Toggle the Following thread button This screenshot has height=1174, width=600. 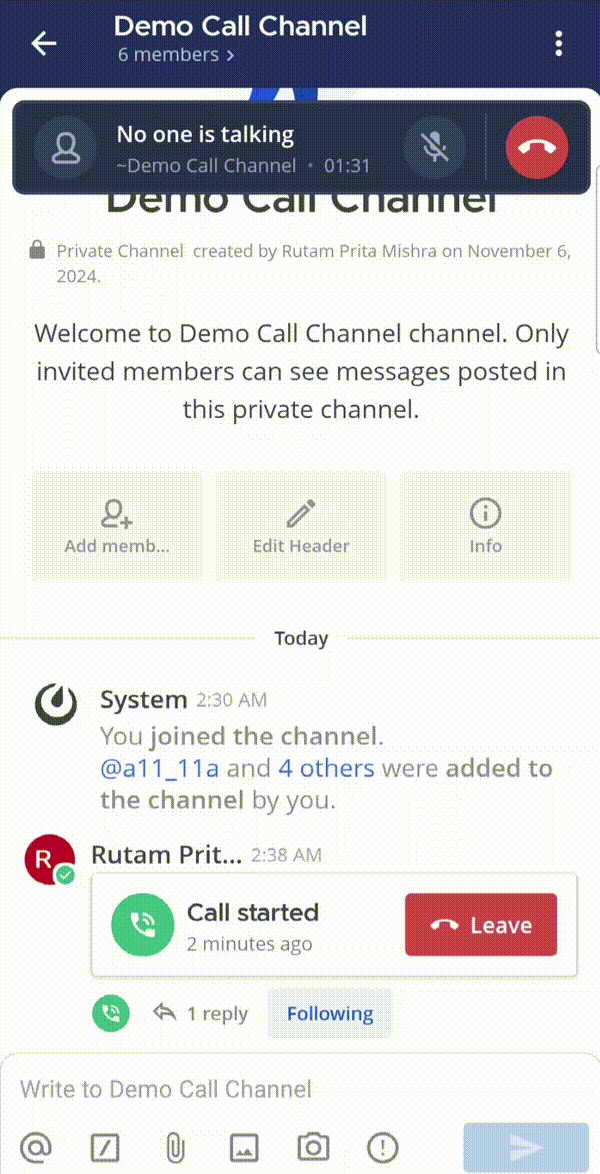tap(330, 1013)
